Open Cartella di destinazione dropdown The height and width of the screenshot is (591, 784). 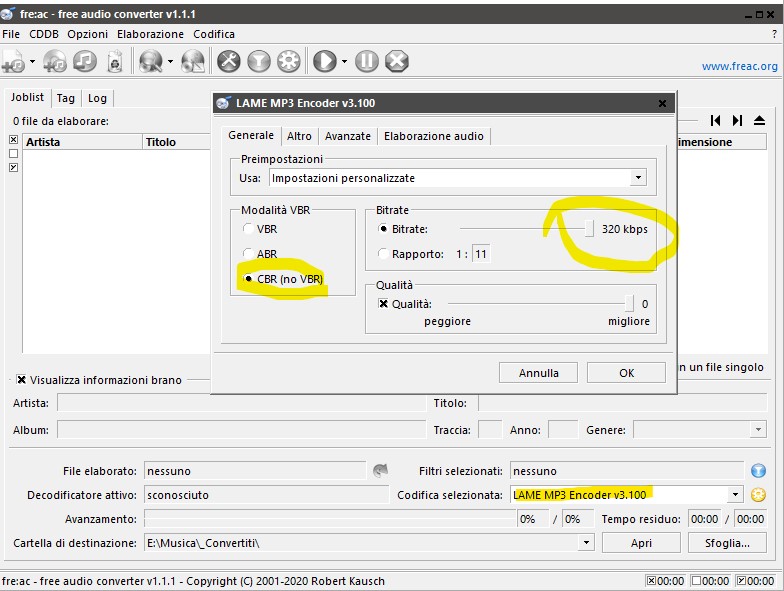click(586, 542)
